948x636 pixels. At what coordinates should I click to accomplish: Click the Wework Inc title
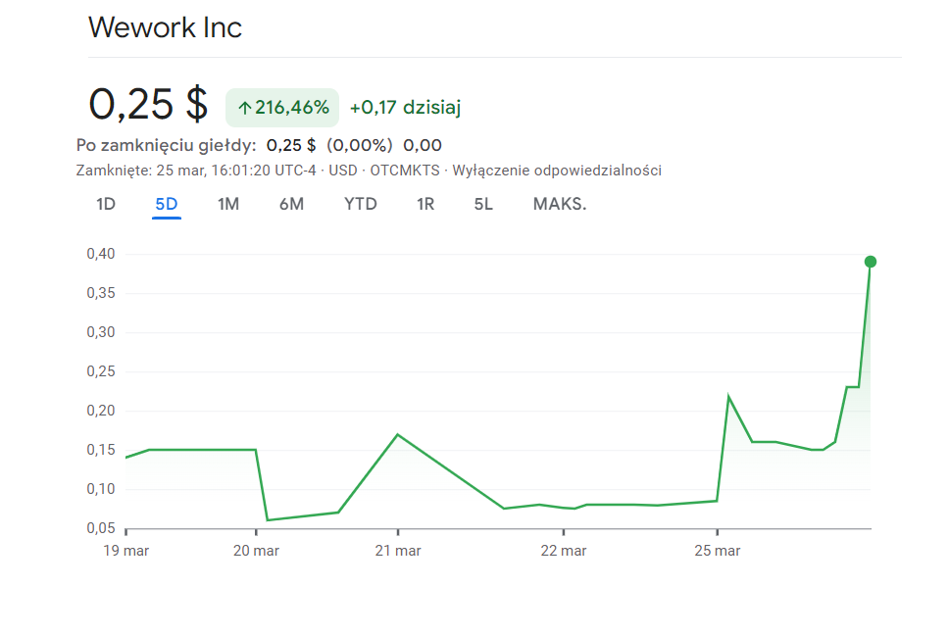pos(165,27)
